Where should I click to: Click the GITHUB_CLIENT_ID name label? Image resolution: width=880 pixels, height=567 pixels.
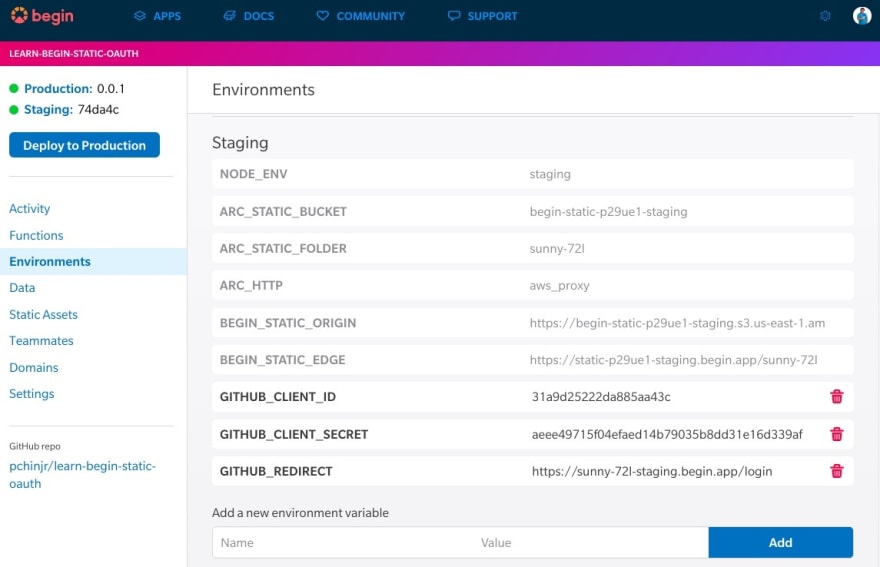pos(277,396)
